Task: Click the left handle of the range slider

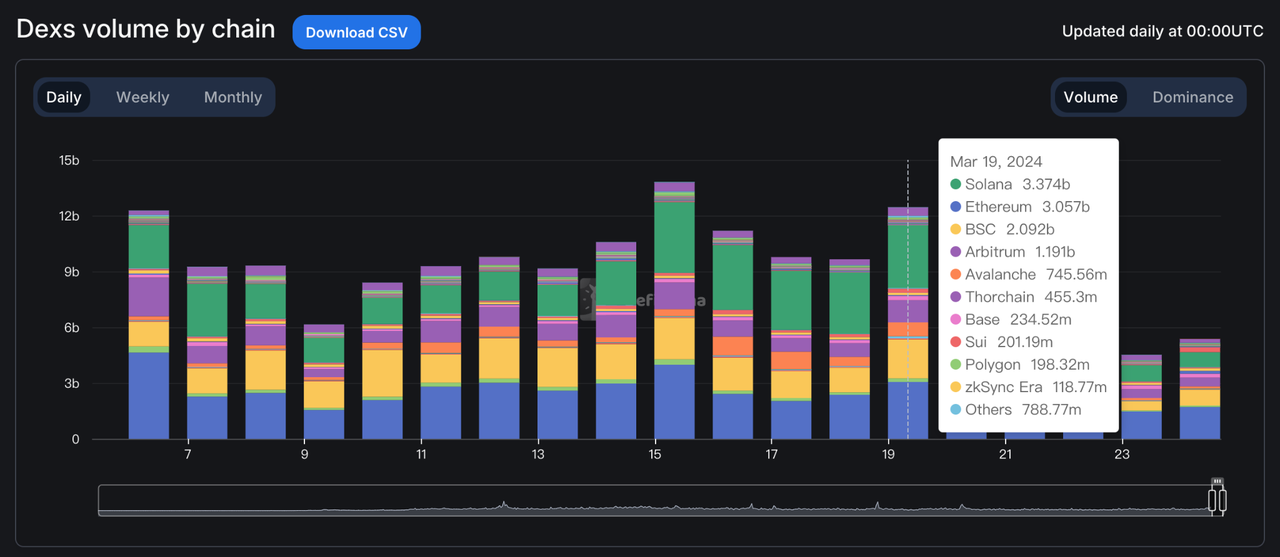Action: (x=1212, y=499)
